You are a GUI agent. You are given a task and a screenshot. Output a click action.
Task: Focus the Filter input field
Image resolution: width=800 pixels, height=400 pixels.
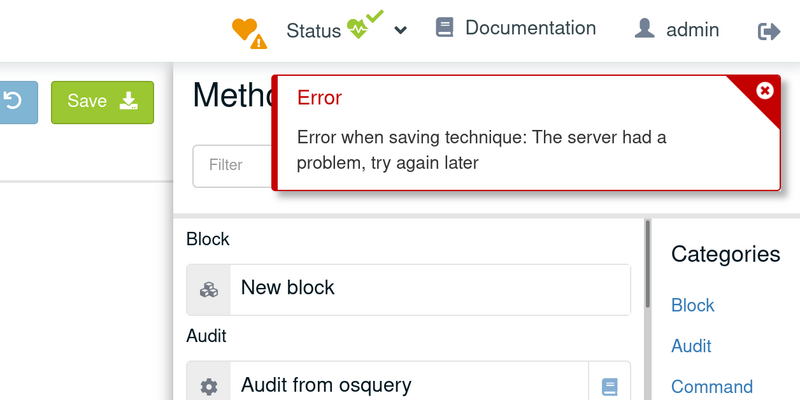[233, 165]
